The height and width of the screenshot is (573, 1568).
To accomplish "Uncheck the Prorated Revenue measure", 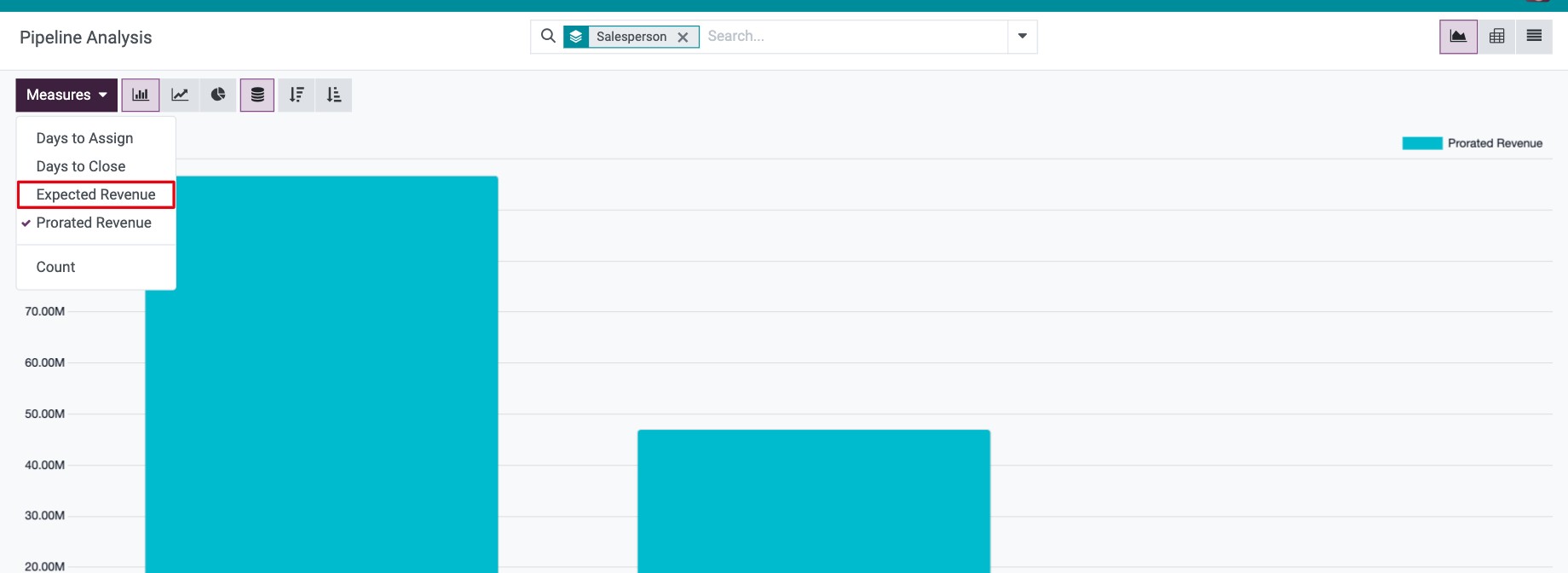I will [x=96, y=223].
